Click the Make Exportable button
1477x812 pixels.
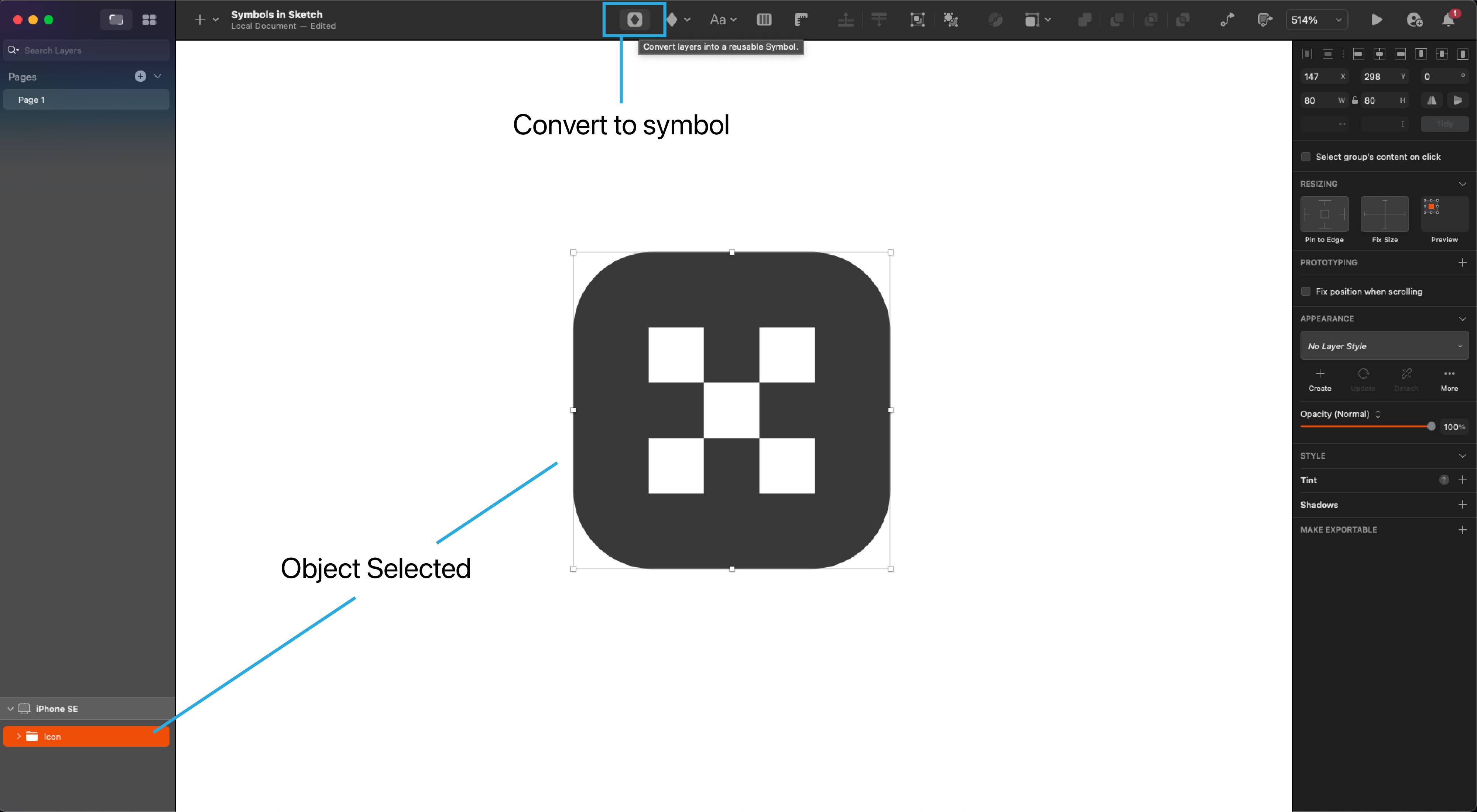[1462, 529]
